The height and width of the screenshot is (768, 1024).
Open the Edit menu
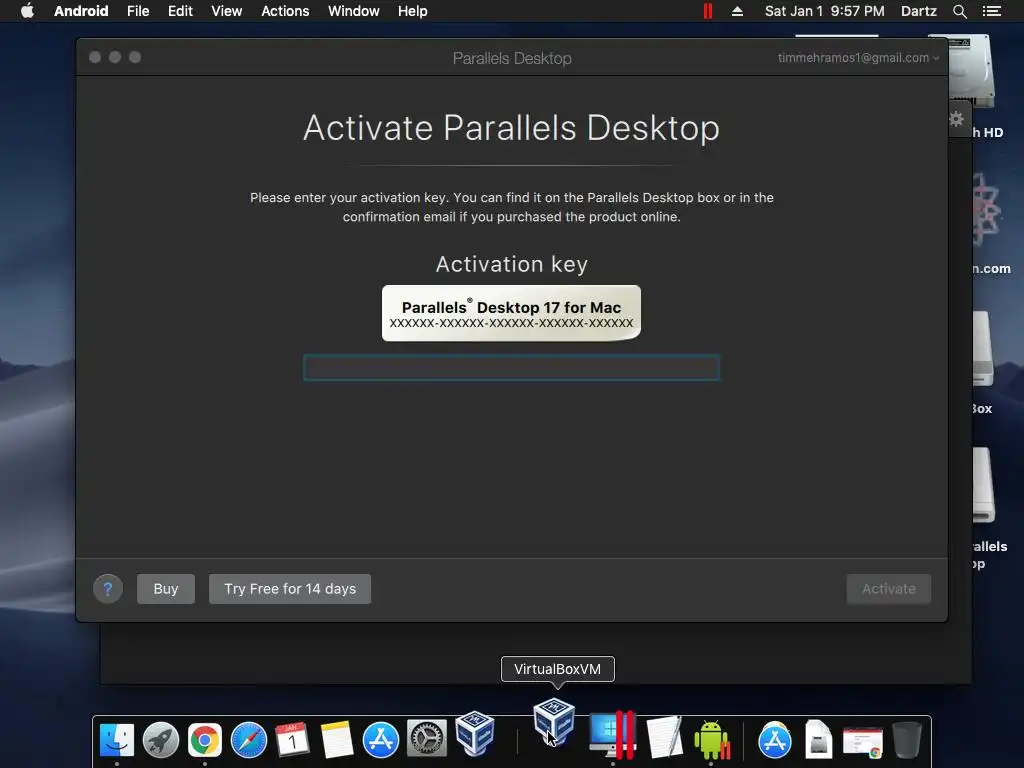coord(180,11)
